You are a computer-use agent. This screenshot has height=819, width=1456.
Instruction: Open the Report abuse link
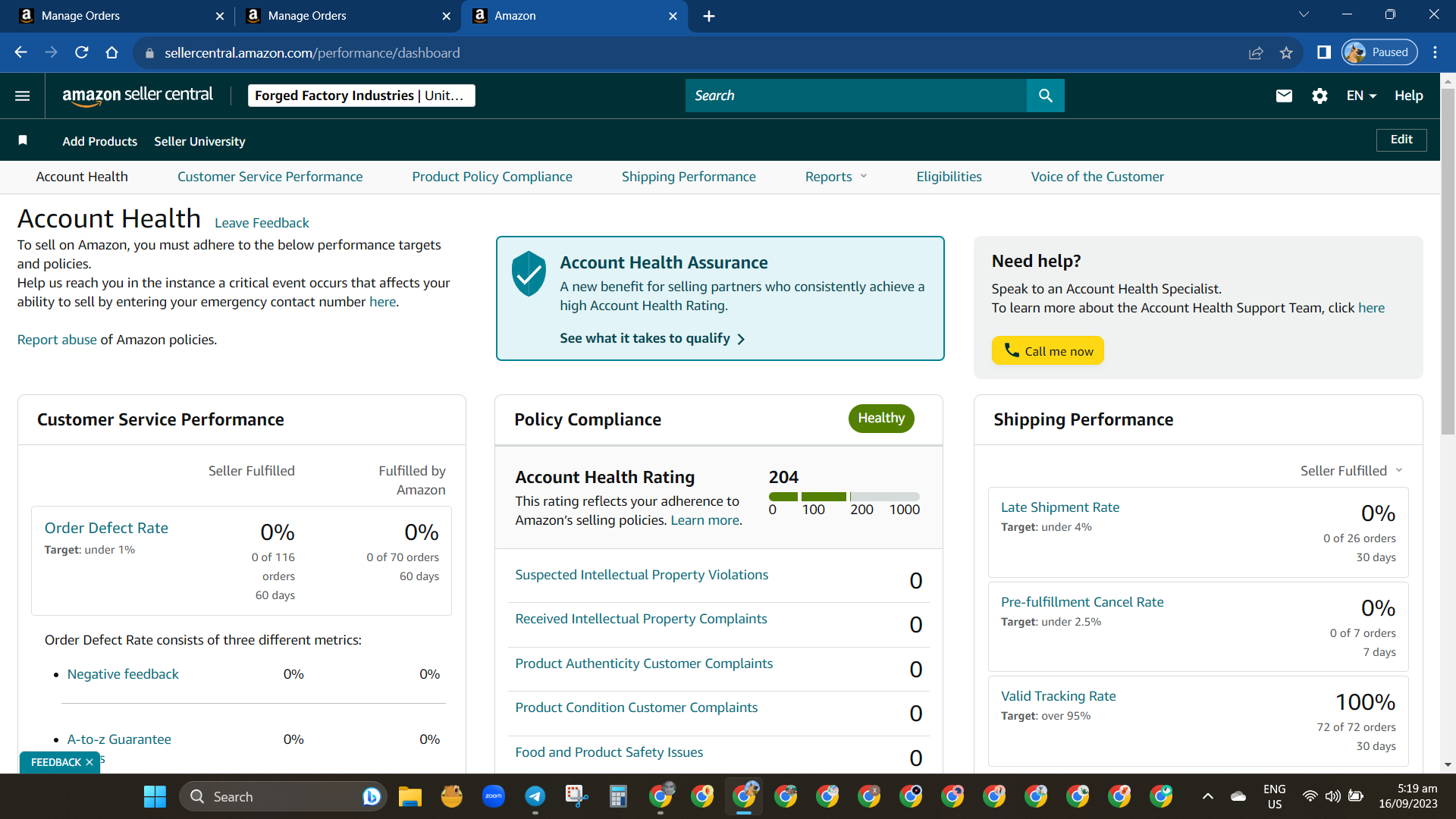pos(57,340)
